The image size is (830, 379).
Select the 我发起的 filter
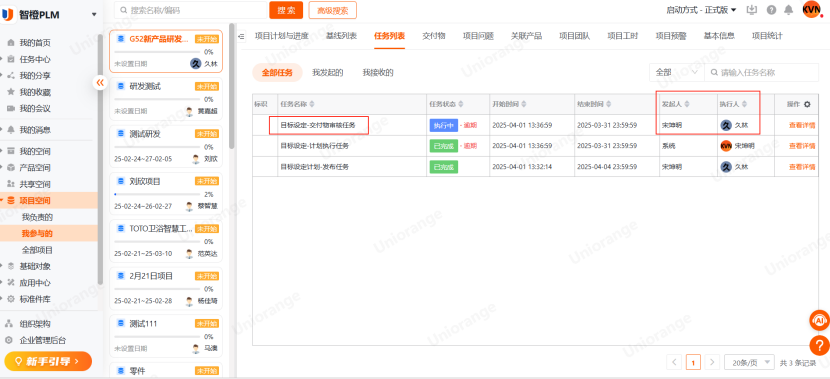tap(328, 73)
